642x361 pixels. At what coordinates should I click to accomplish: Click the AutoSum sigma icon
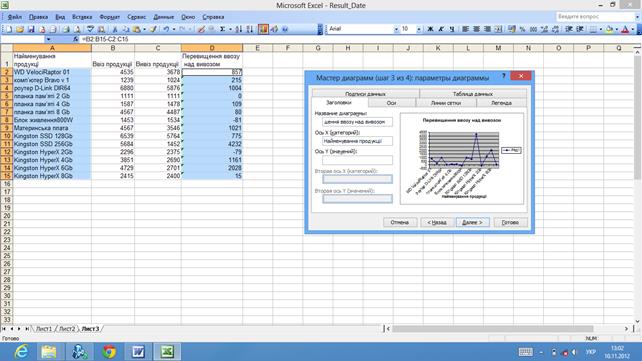point(222,29)
